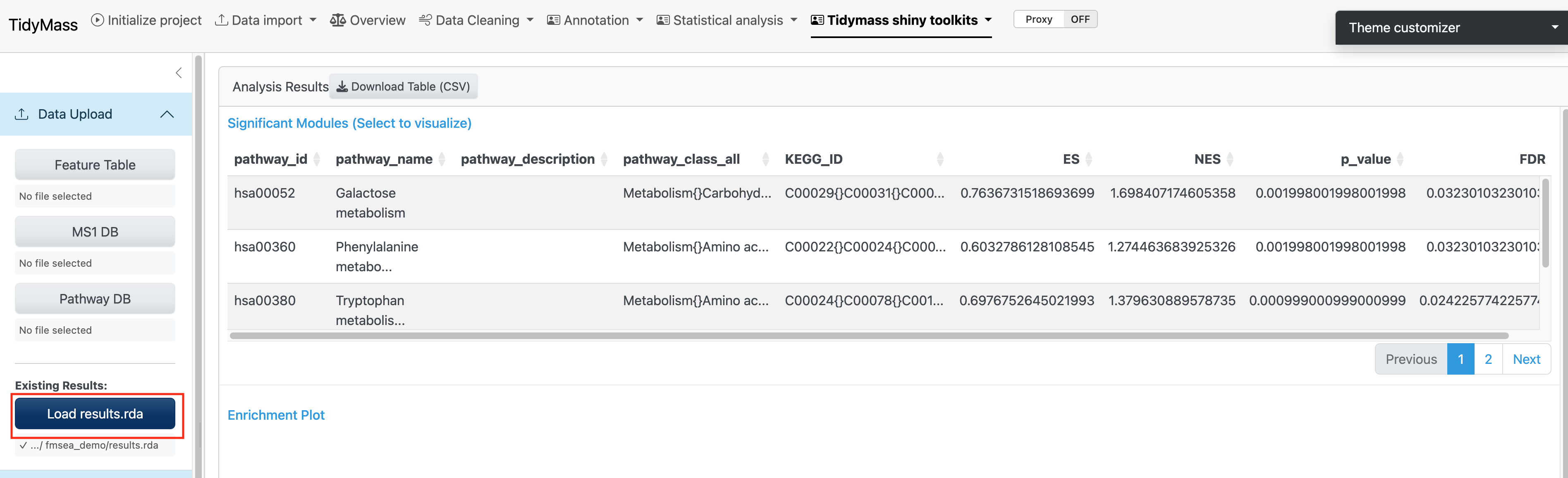Expand the Theme customizer dropdown
The image size is (1568, 478).
[x=1554, y=27]
